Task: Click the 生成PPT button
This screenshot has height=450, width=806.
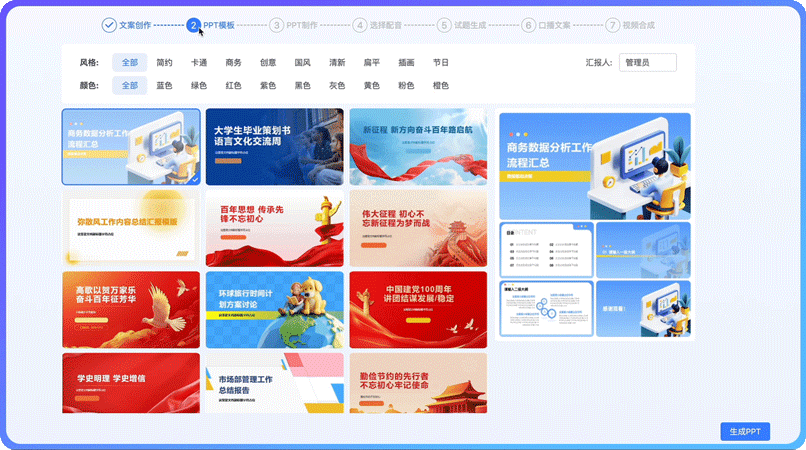Action: tap(745, 431)
